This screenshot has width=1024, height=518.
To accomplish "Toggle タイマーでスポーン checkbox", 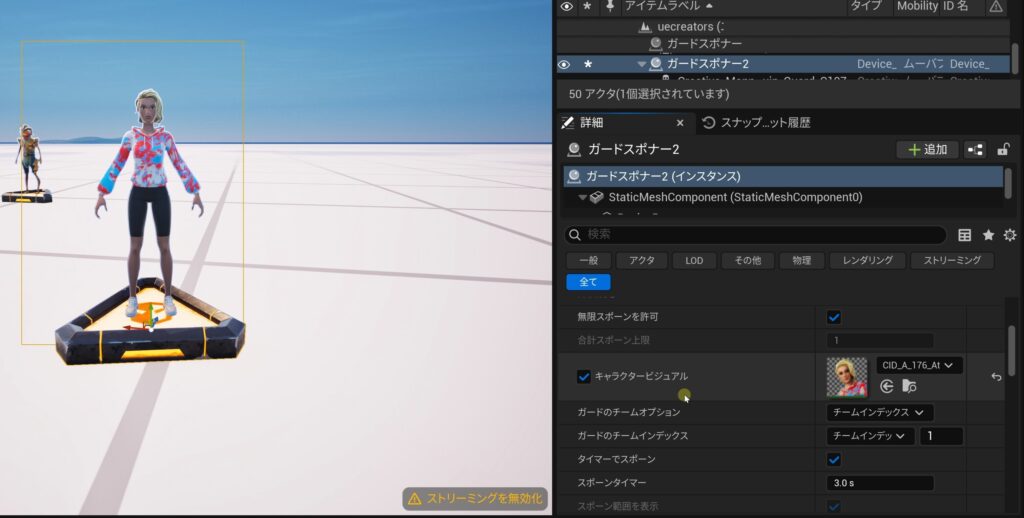I will 834,459.
